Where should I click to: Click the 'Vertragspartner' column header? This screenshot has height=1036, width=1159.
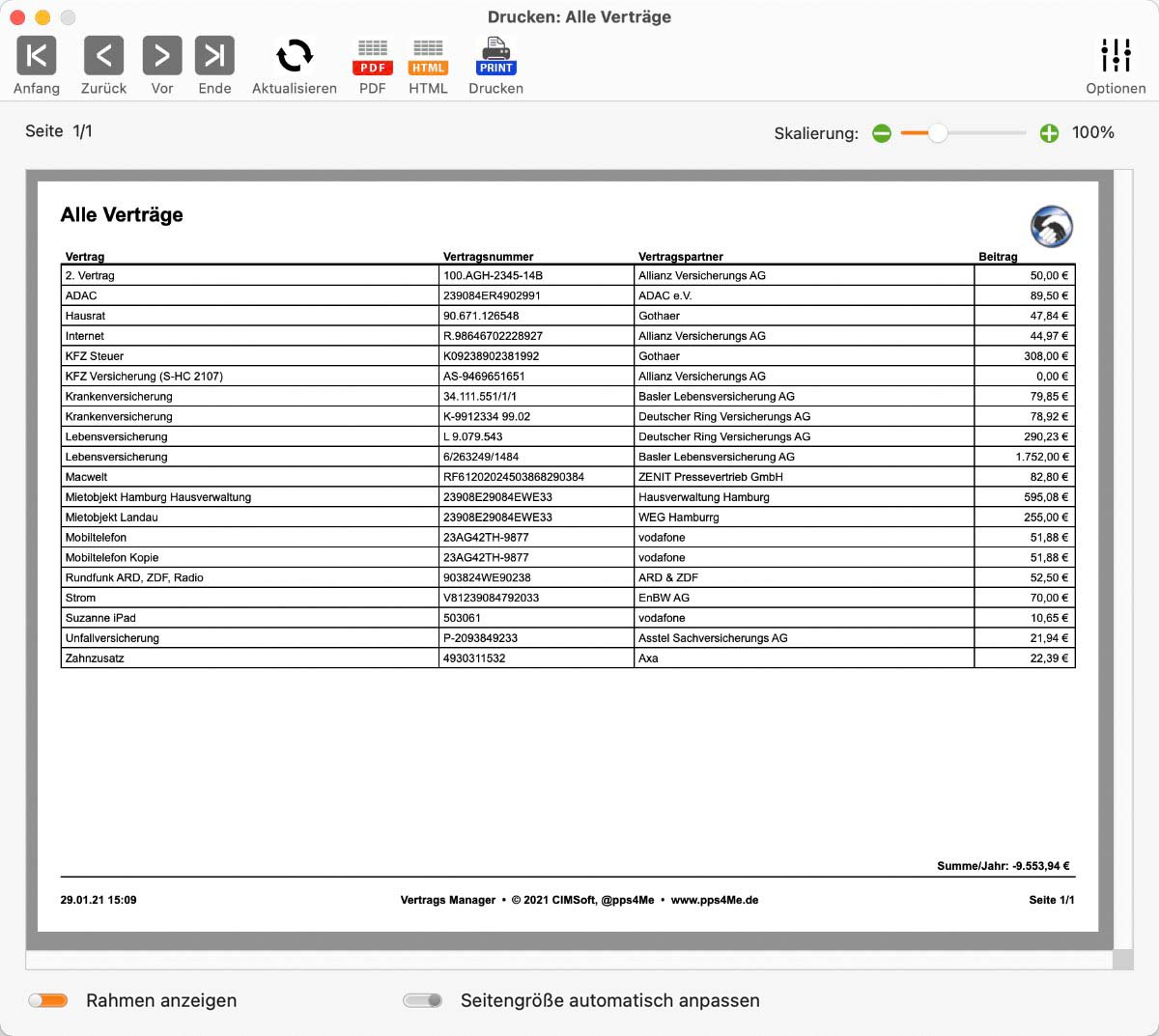[681, 257]
